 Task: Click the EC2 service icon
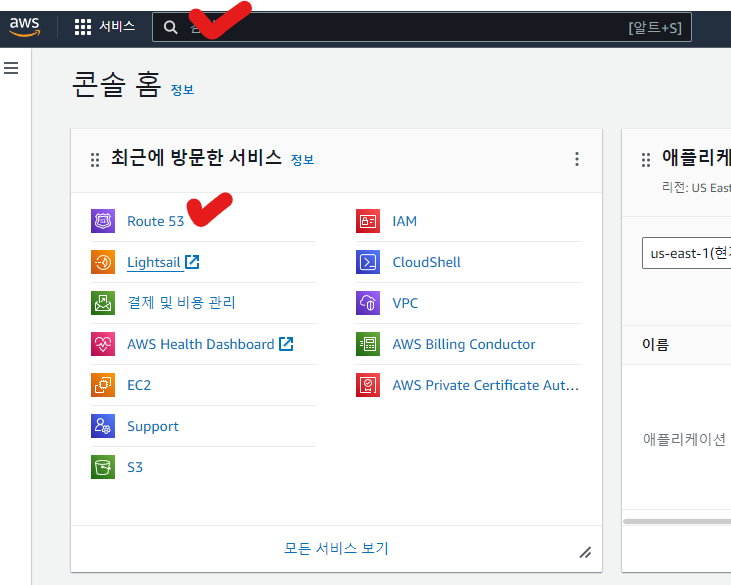point(103,385)
